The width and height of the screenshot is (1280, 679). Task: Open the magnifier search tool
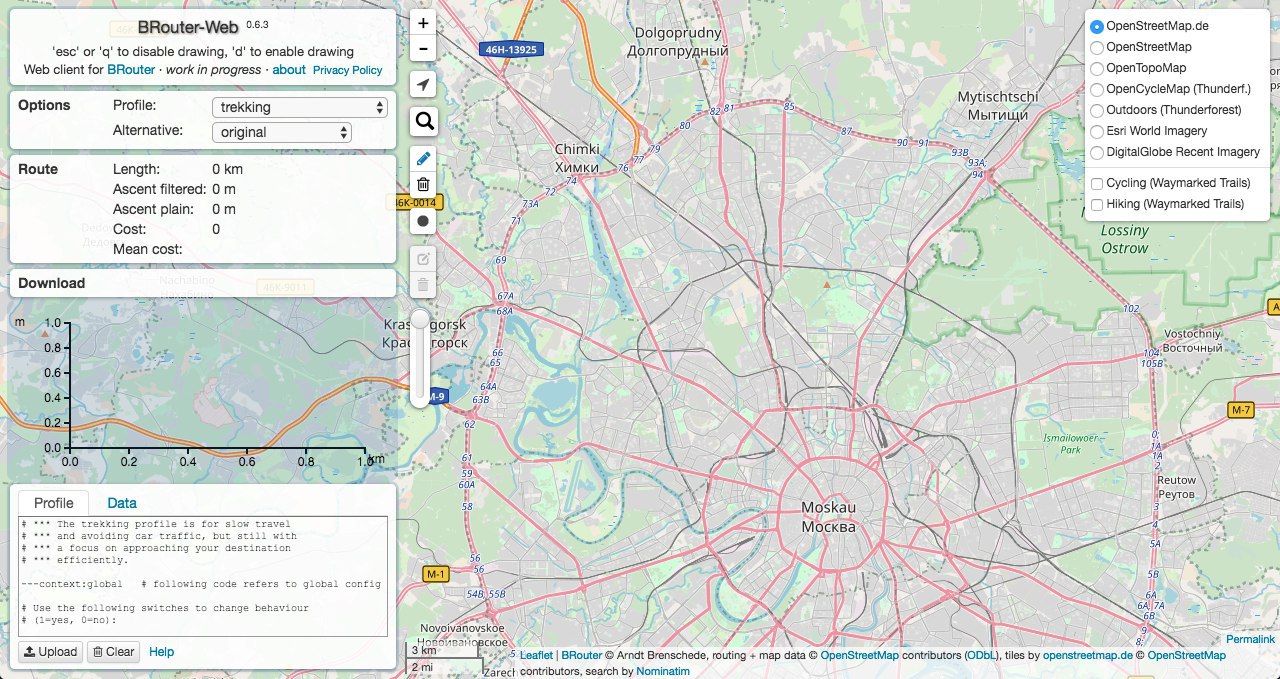point(424,121)
